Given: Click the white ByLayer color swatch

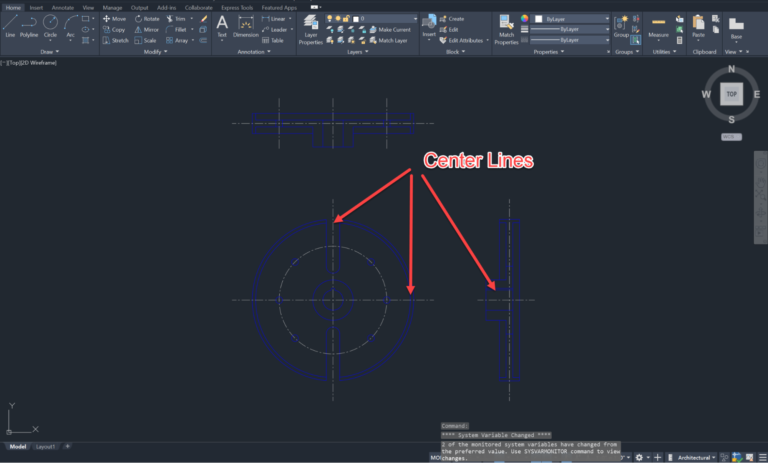Looking at the screenshot, I should click(539, 19).
